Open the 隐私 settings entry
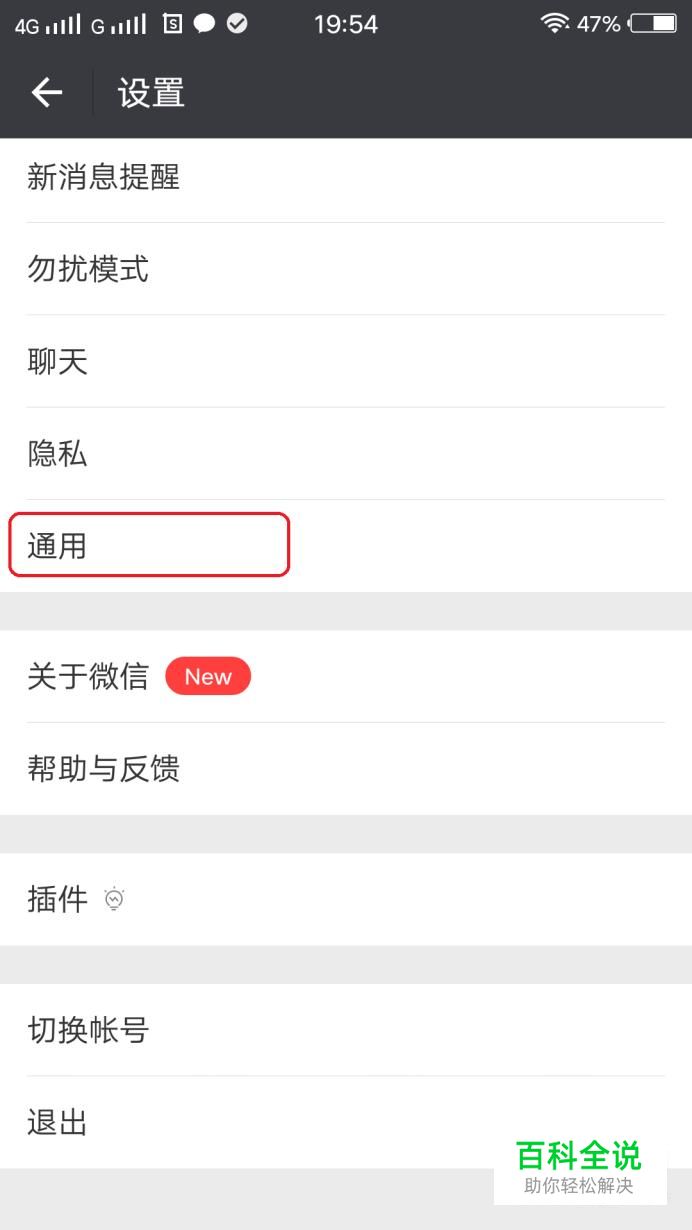The image size is (692, 1230). click(346, 454)
